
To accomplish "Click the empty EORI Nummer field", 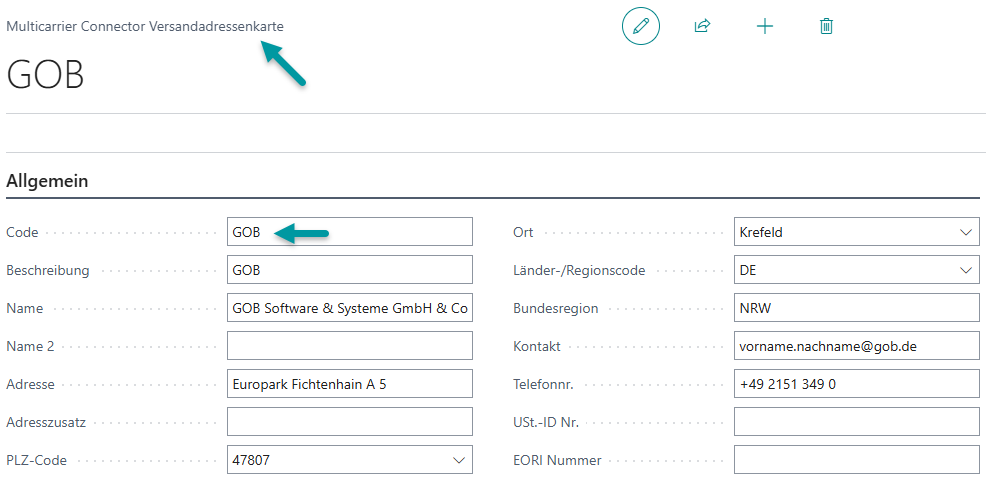I will pos(856,460).
